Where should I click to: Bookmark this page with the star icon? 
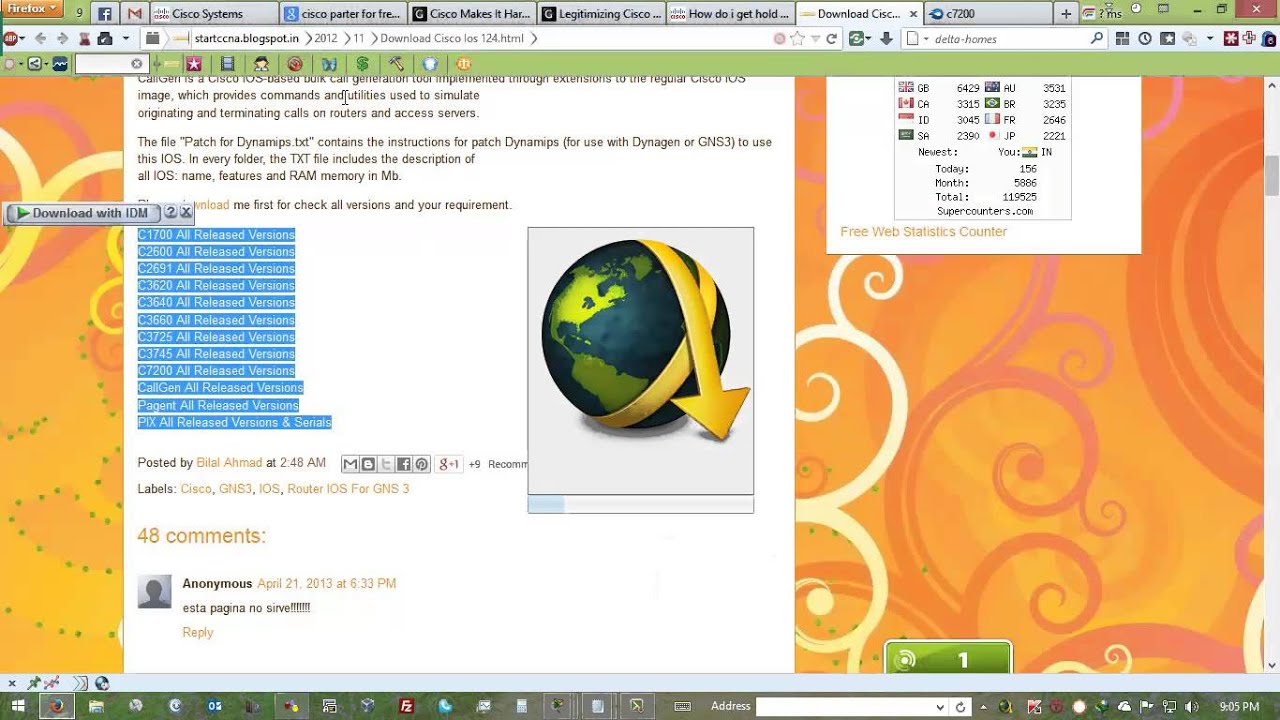pyautogui.click(x=797, y=38)
